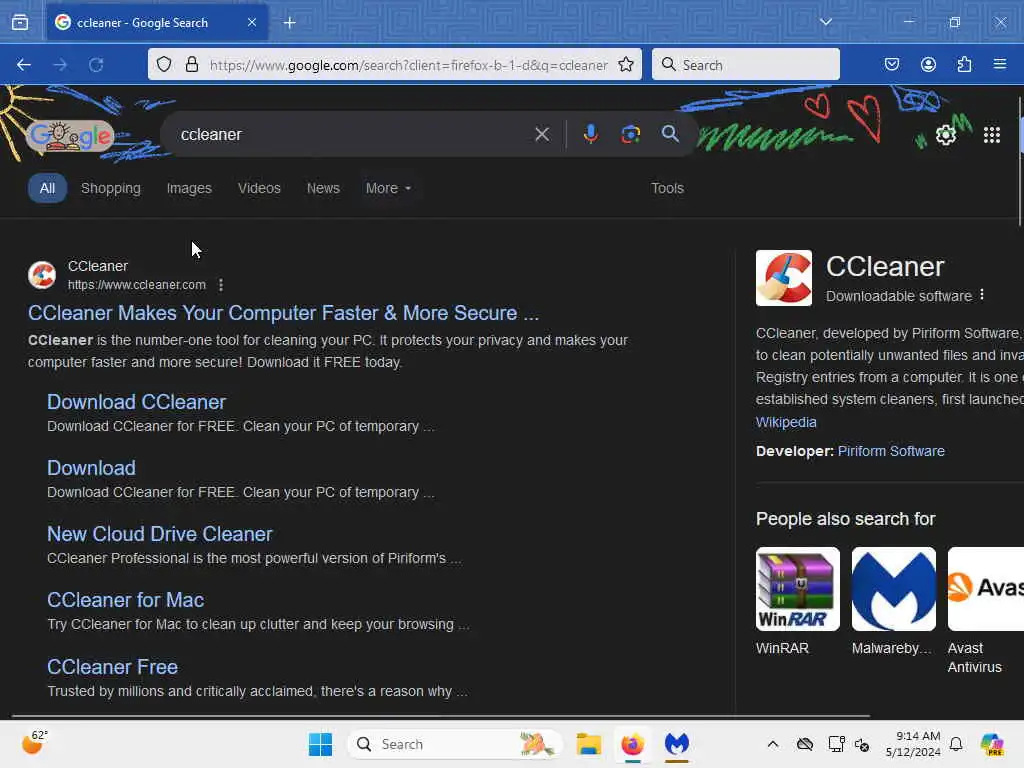Image resolution: width=1024 pixels, height=768 pixels.
Task: List all tabs with the chevron
Action: (x=825, y=22)
